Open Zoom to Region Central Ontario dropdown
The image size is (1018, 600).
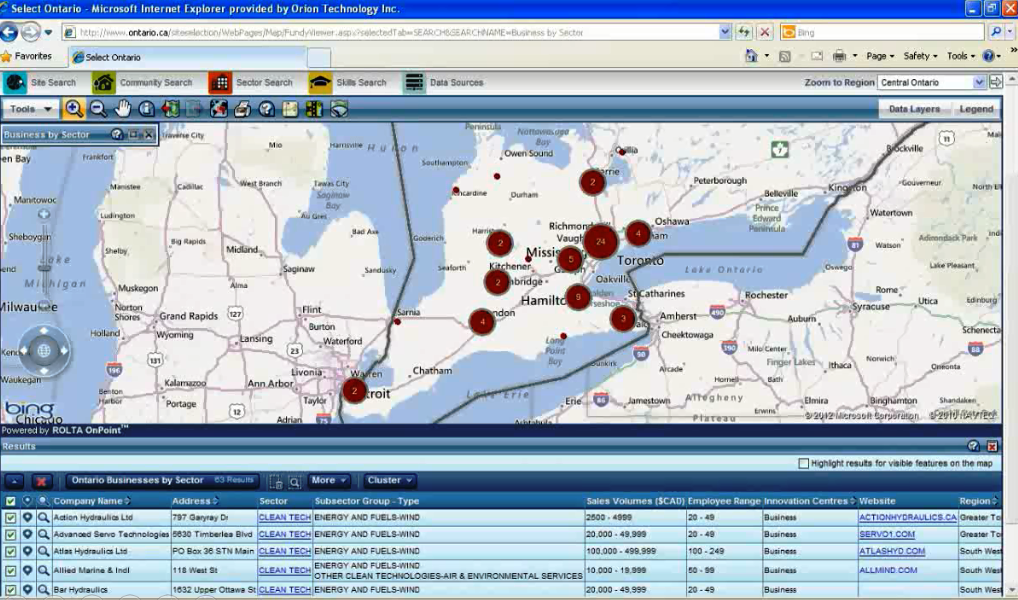932,82
